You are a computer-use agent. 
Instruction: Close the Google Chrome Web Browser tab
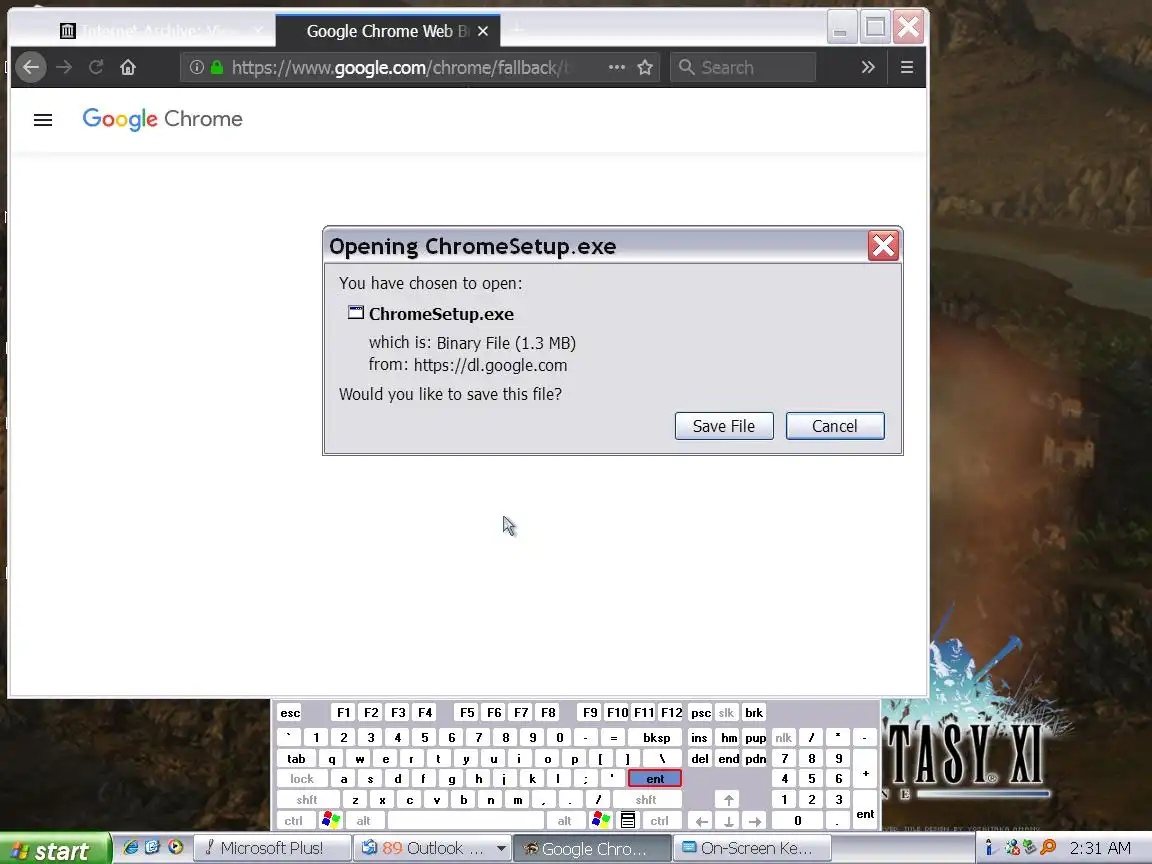click(483, 31)
